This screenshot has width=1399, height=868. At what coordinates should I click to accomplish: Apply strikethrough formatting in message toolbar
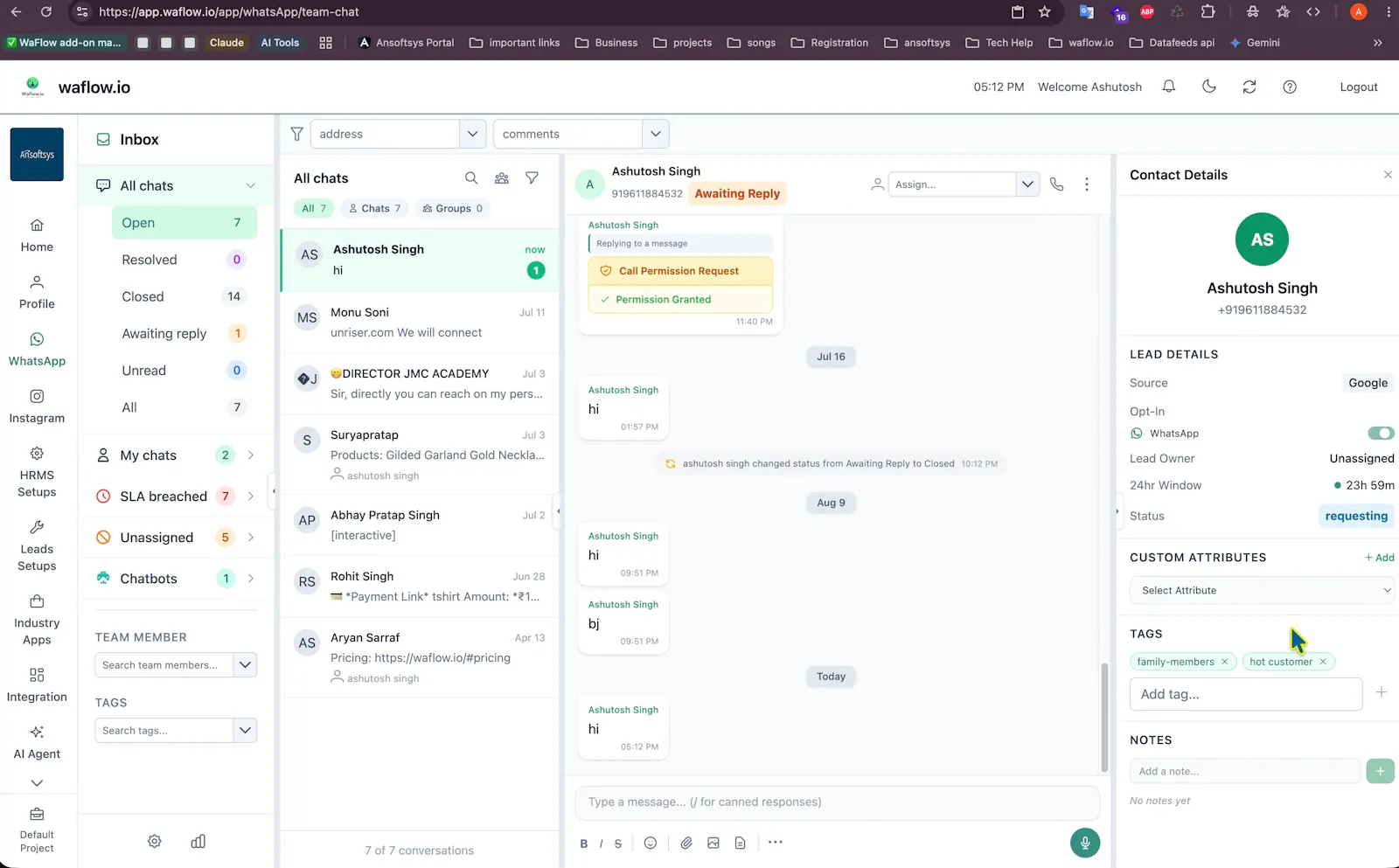coord(618,844)
